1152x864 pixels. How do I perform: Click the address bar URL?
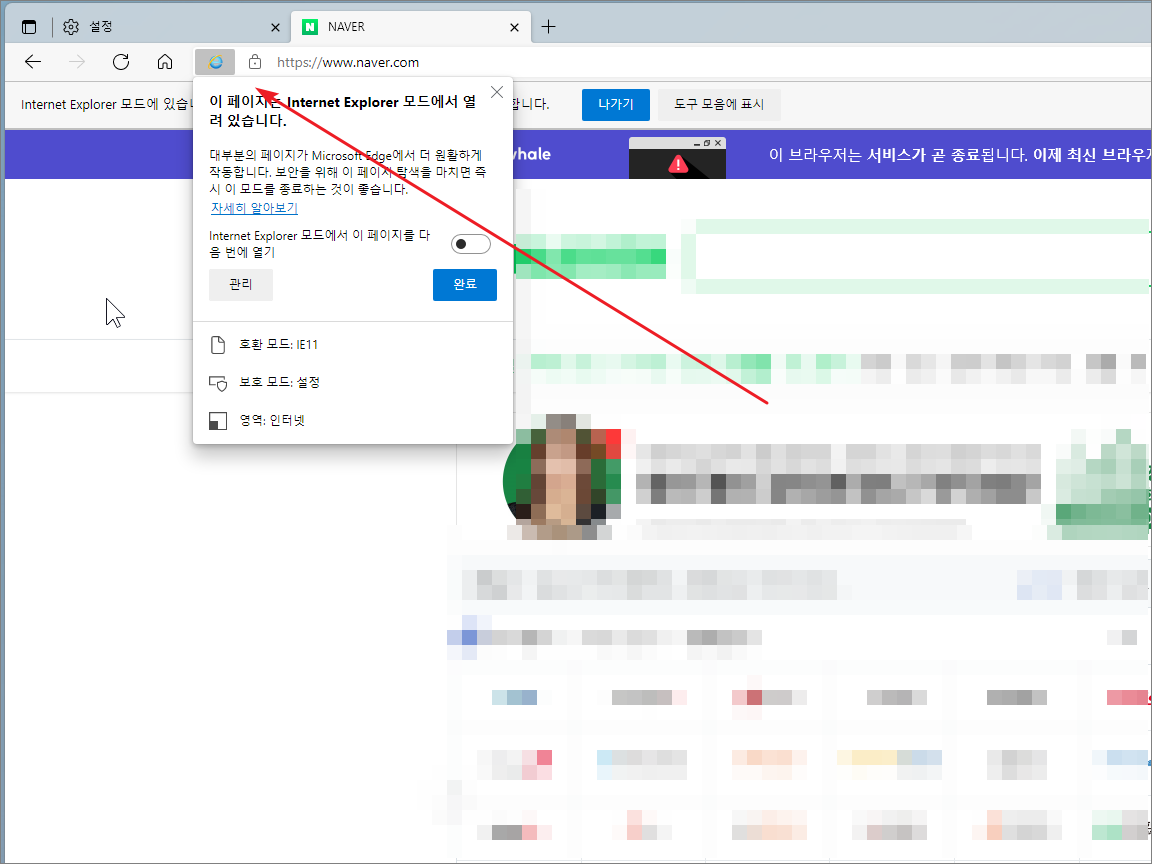coord(348,62)
